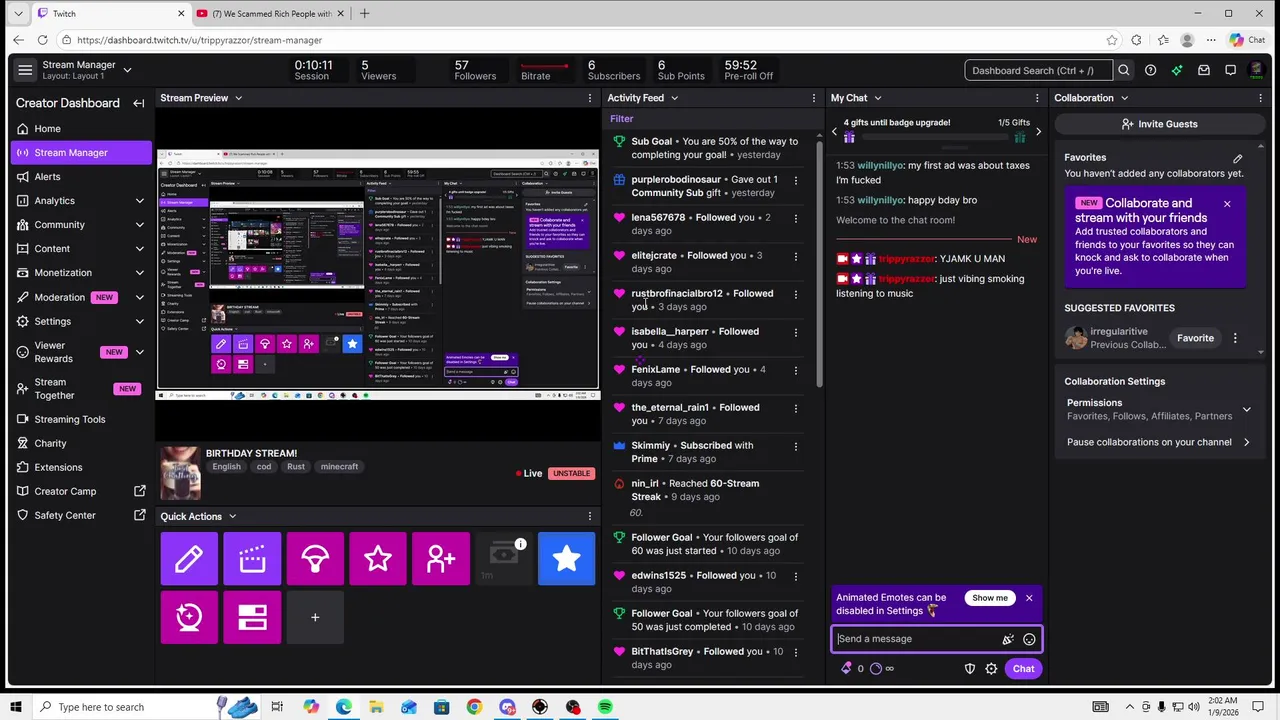This screenshot has height=720, width=1280.
Task: Open Spotify from the Windows taskbar
Action: [x=606, y=707]
